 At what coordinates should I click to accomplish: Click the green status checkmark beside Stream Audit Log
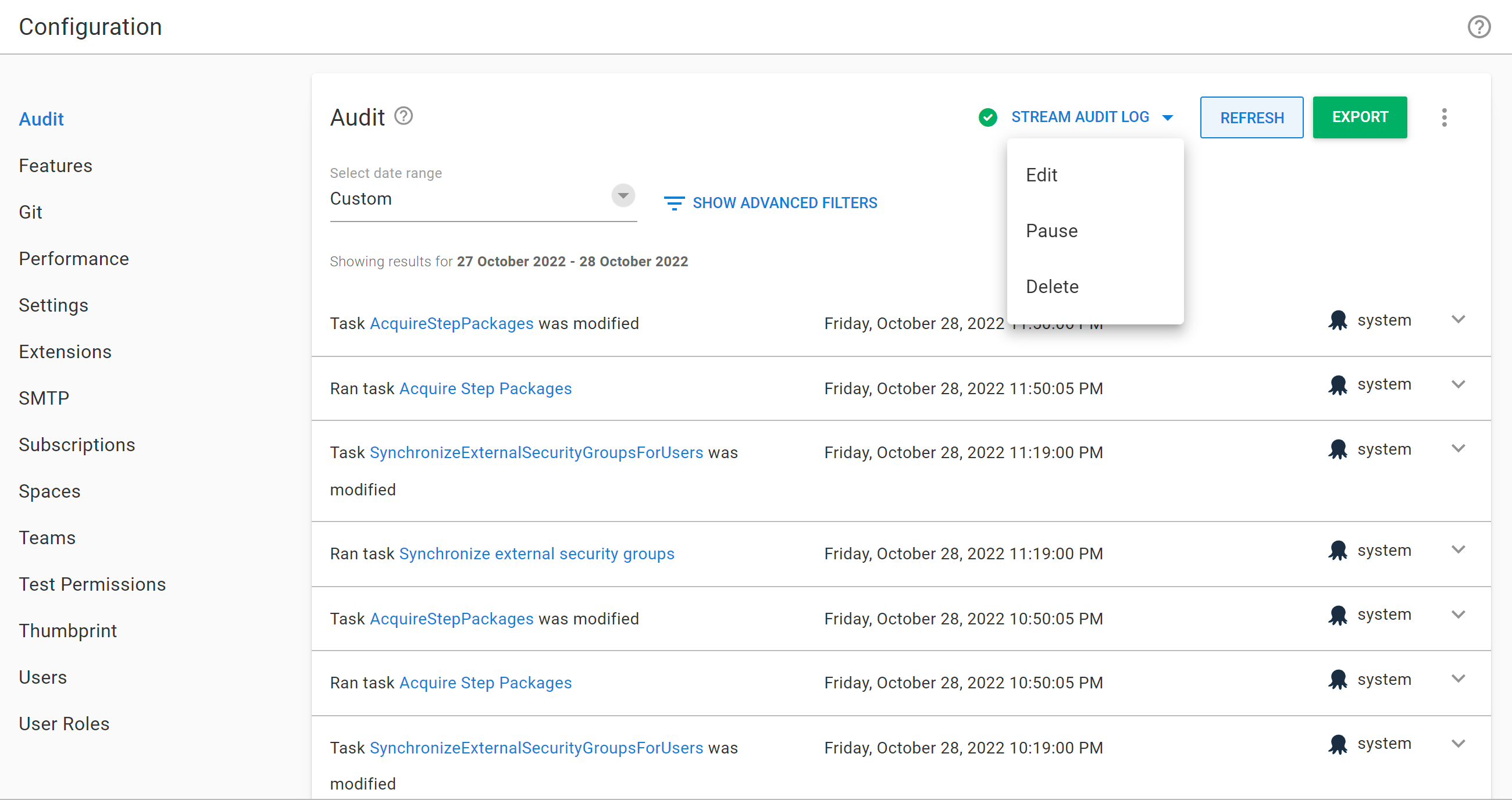988,117
